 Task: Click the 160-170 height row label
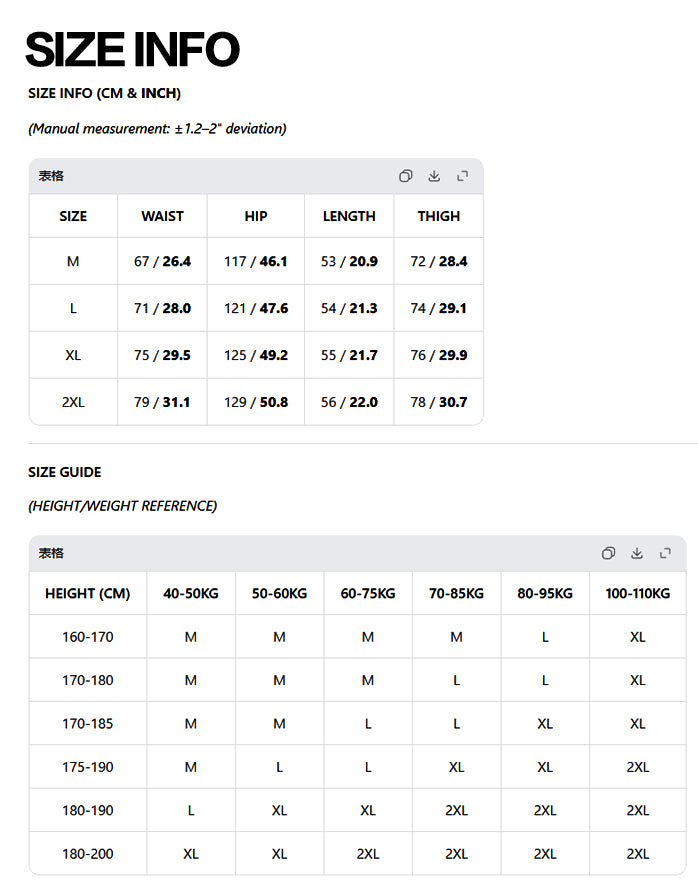coord(88,637)
